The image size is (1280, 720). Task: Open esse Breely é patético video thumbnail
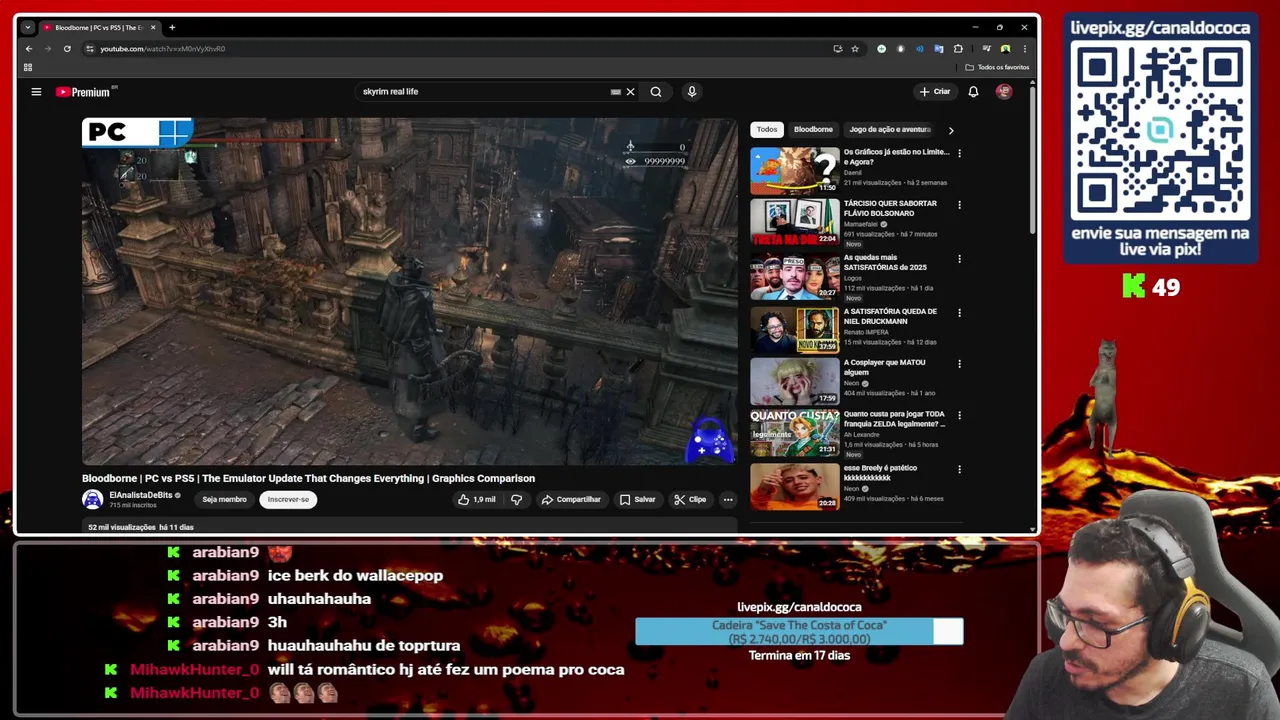point(795,486)
